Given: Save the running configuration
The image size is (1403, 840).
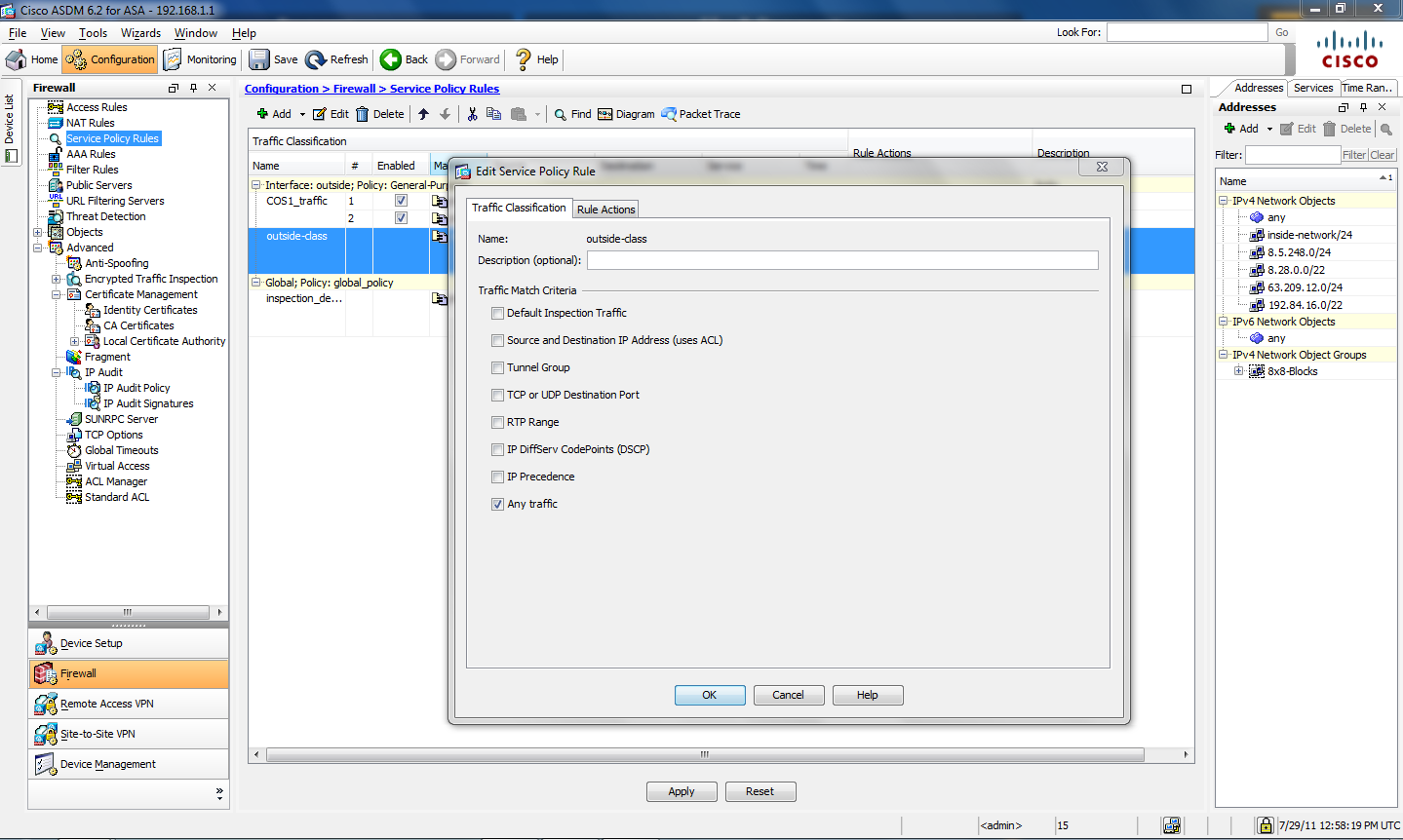Looking at the screenshot, I should [273, 59].
